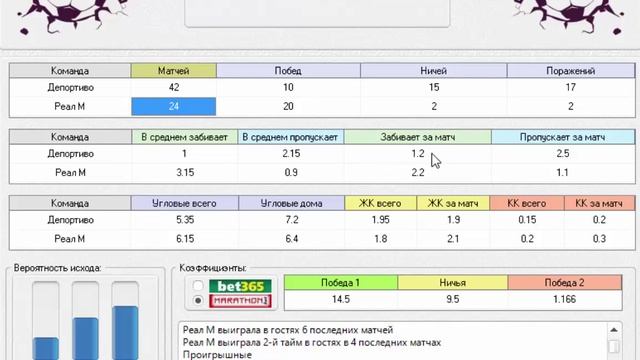640x360 pixels.
Task: Click Реал М red cards per match 0.3
Action: click(x=599, y=239)
